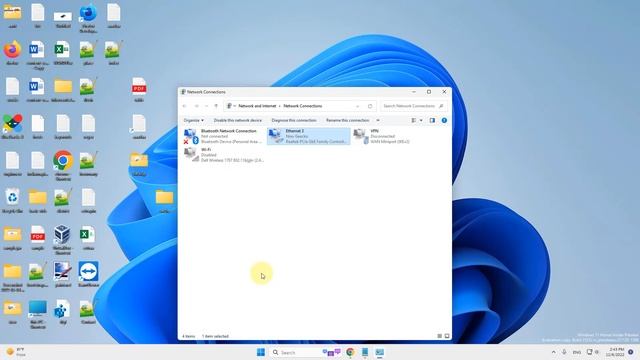The image size is (640, 360).
Task: Select the TeamViewer desktop shortcut
Action: [x=88, y=274]
